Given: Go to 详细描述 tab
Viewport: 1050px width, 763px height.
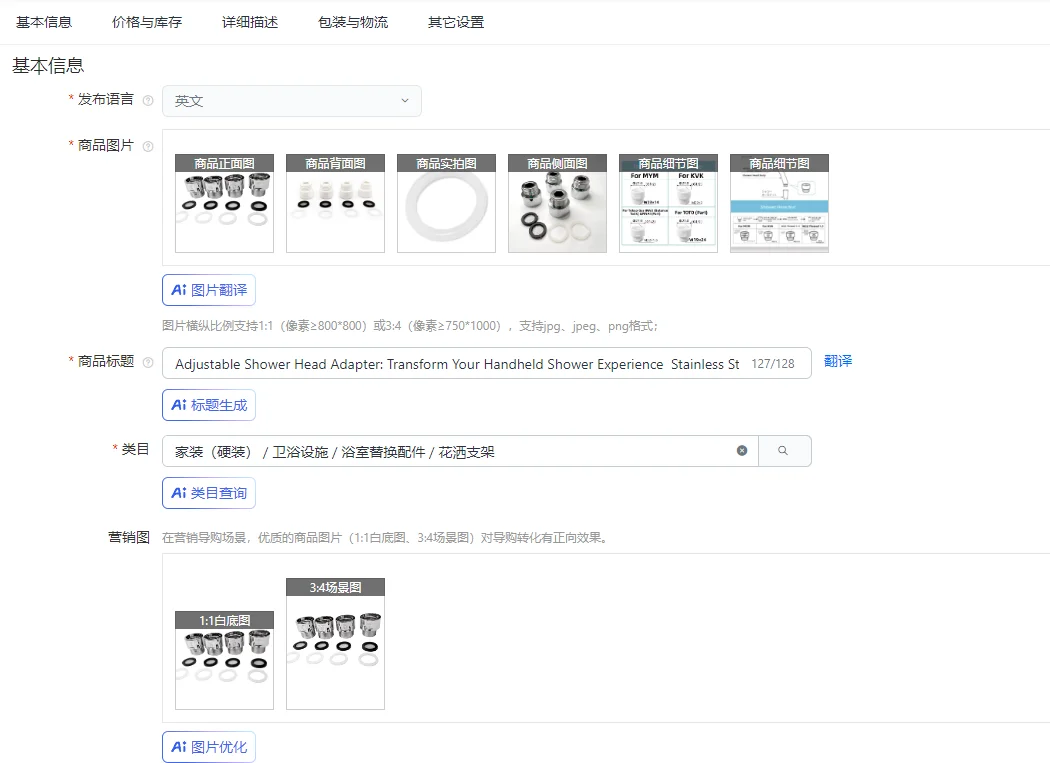Looking at the screenshot, I should (x=250, y=22).
